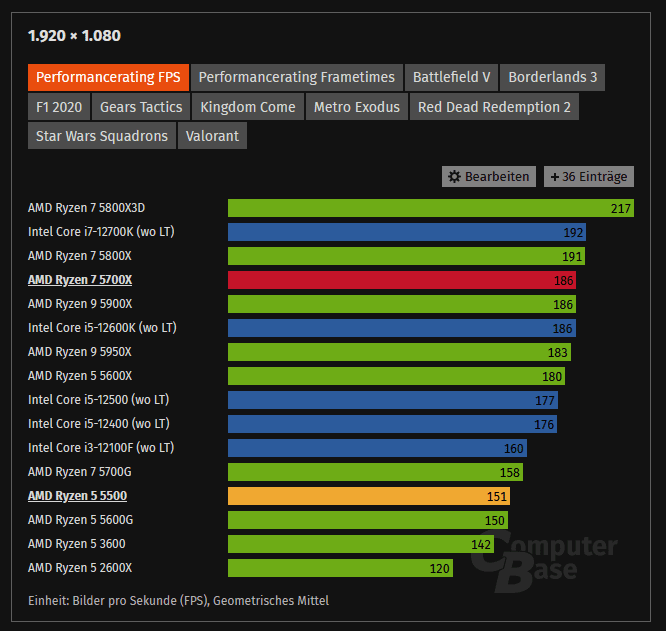The height and width of the screenshot is (631, 666).
Task: Click the Bearbeiten edit button
Action: pos(489,177)
